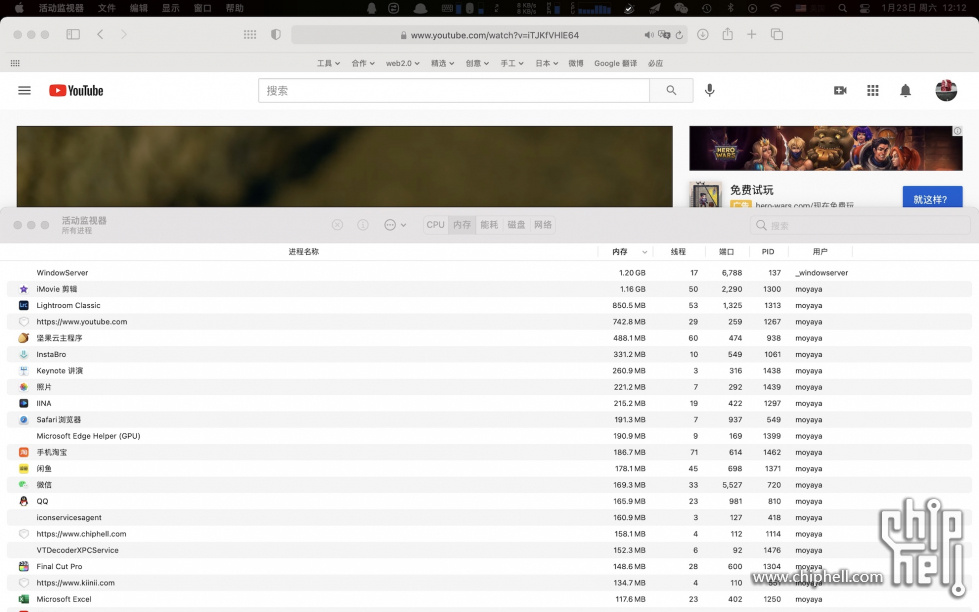Open the 帮助 menu in the menu bar
979x612 pixels.
click(235, 8)
